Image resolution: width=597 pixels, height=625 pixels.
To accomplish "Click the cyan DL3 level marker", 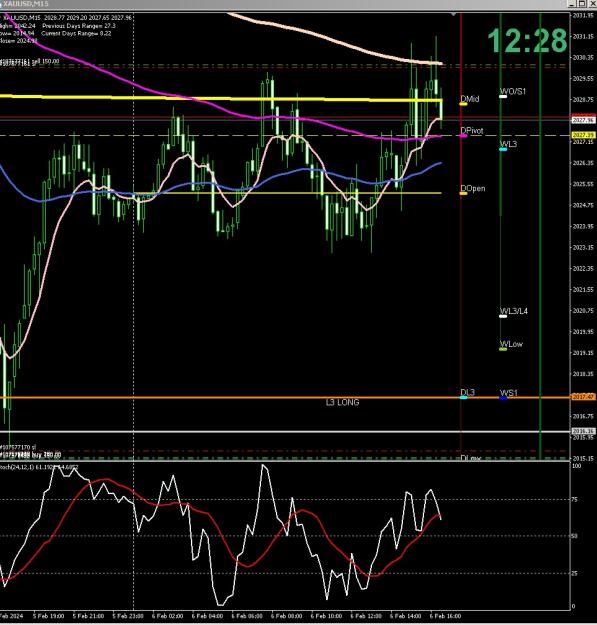I will coord(463,397).
